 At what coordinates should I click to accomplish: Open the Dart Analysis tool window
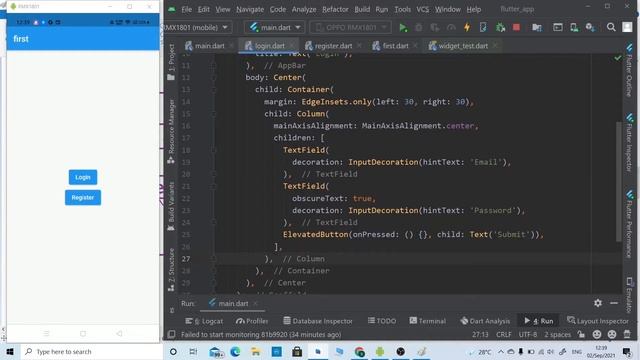(485, 321)
